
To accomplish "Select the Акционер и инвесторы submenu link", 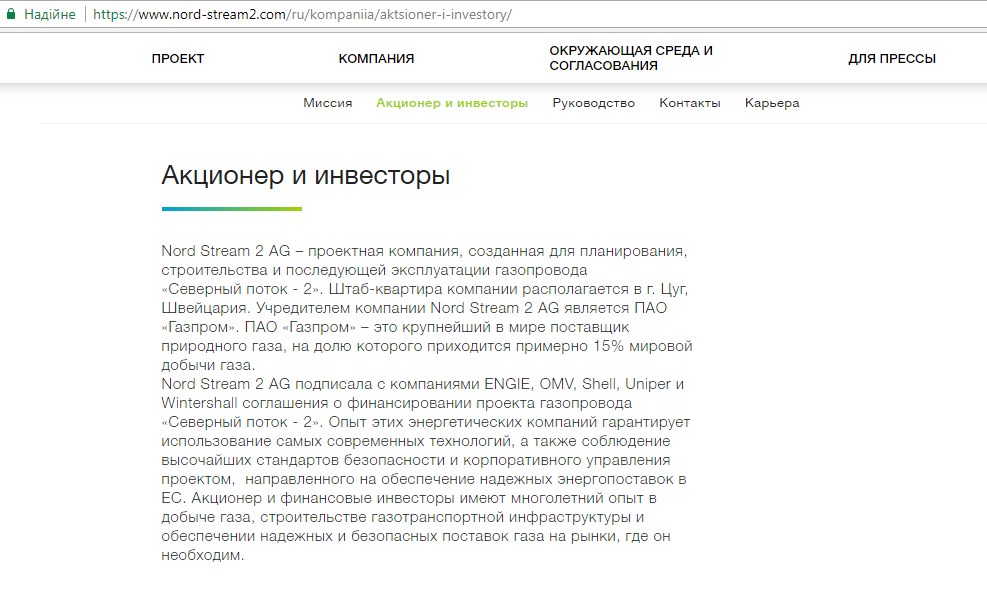I will [452, 103].
